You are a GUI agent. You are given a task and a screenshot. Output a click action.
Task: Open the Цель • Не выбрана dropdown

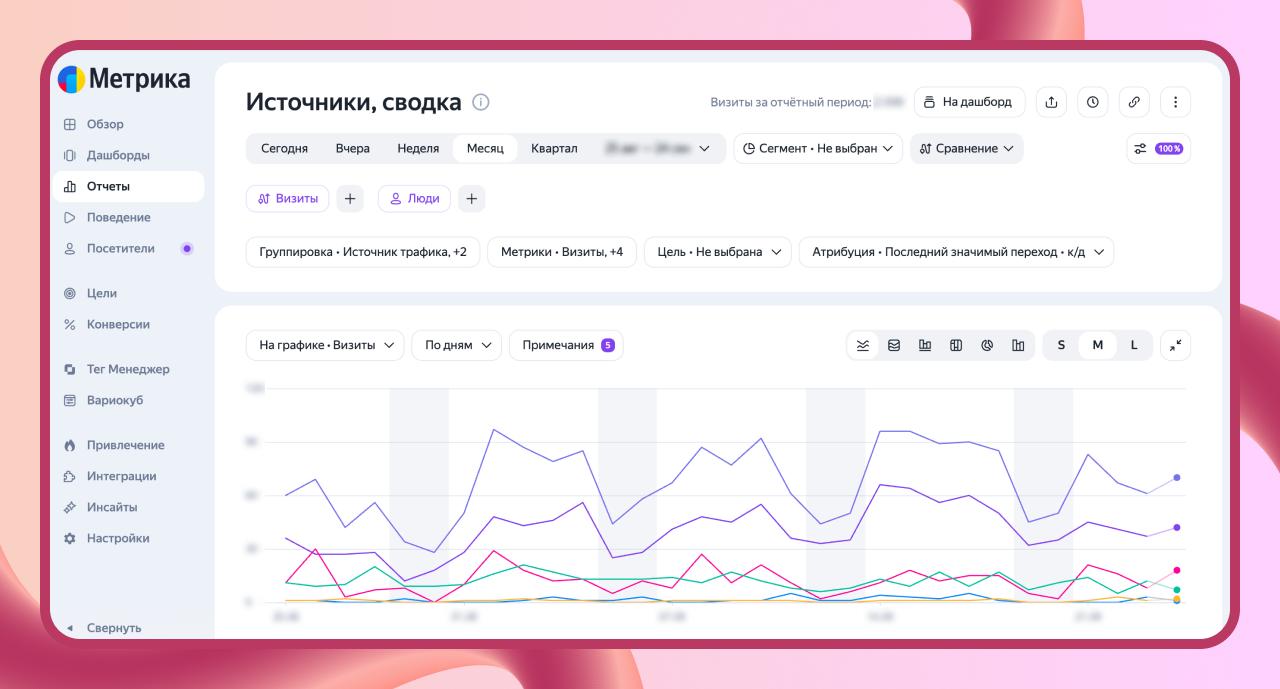click(x=718, y=252)
